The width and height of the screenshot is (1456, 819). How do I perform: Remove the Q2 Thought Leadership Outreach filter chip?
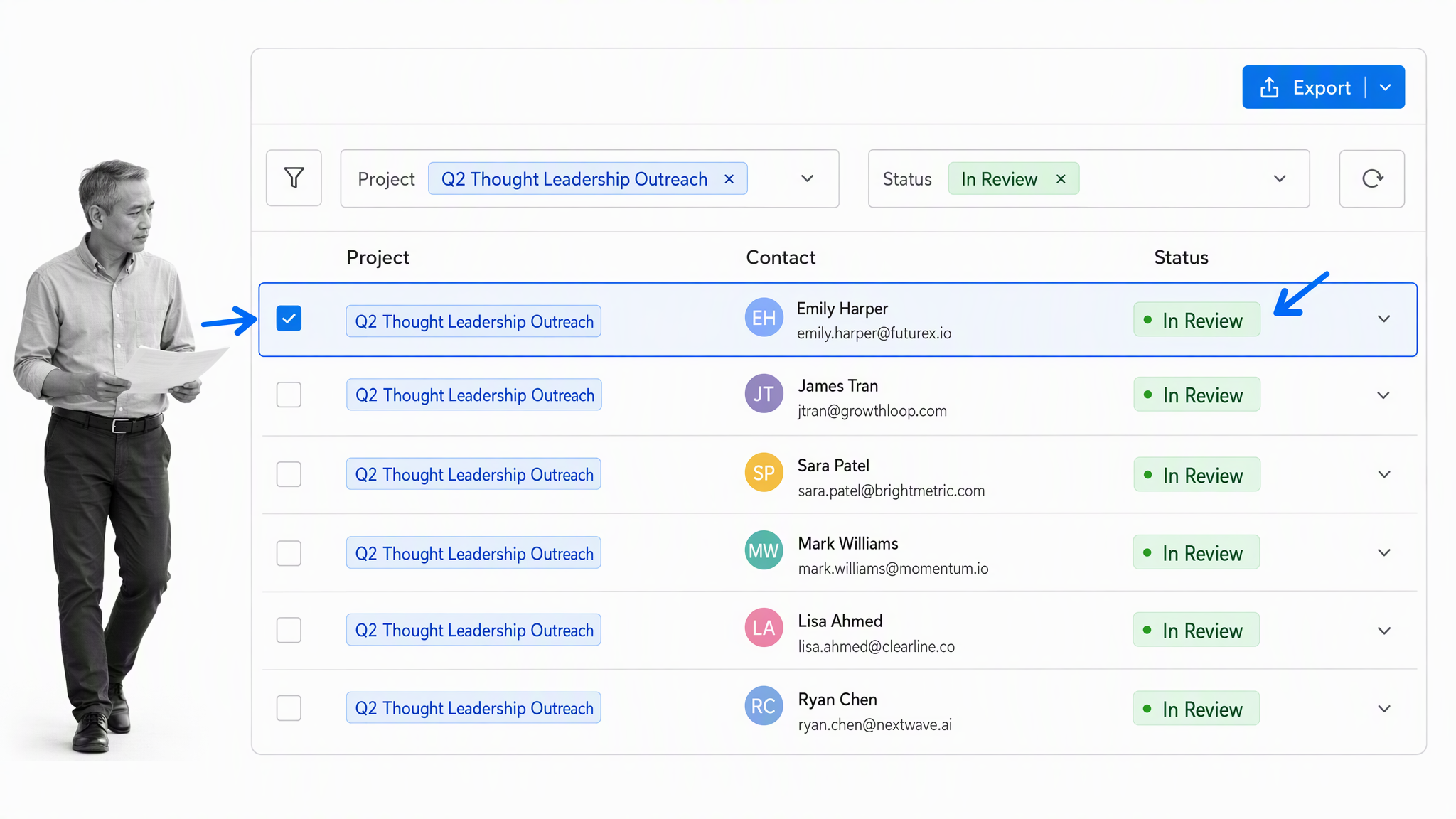tap(729, 179)
